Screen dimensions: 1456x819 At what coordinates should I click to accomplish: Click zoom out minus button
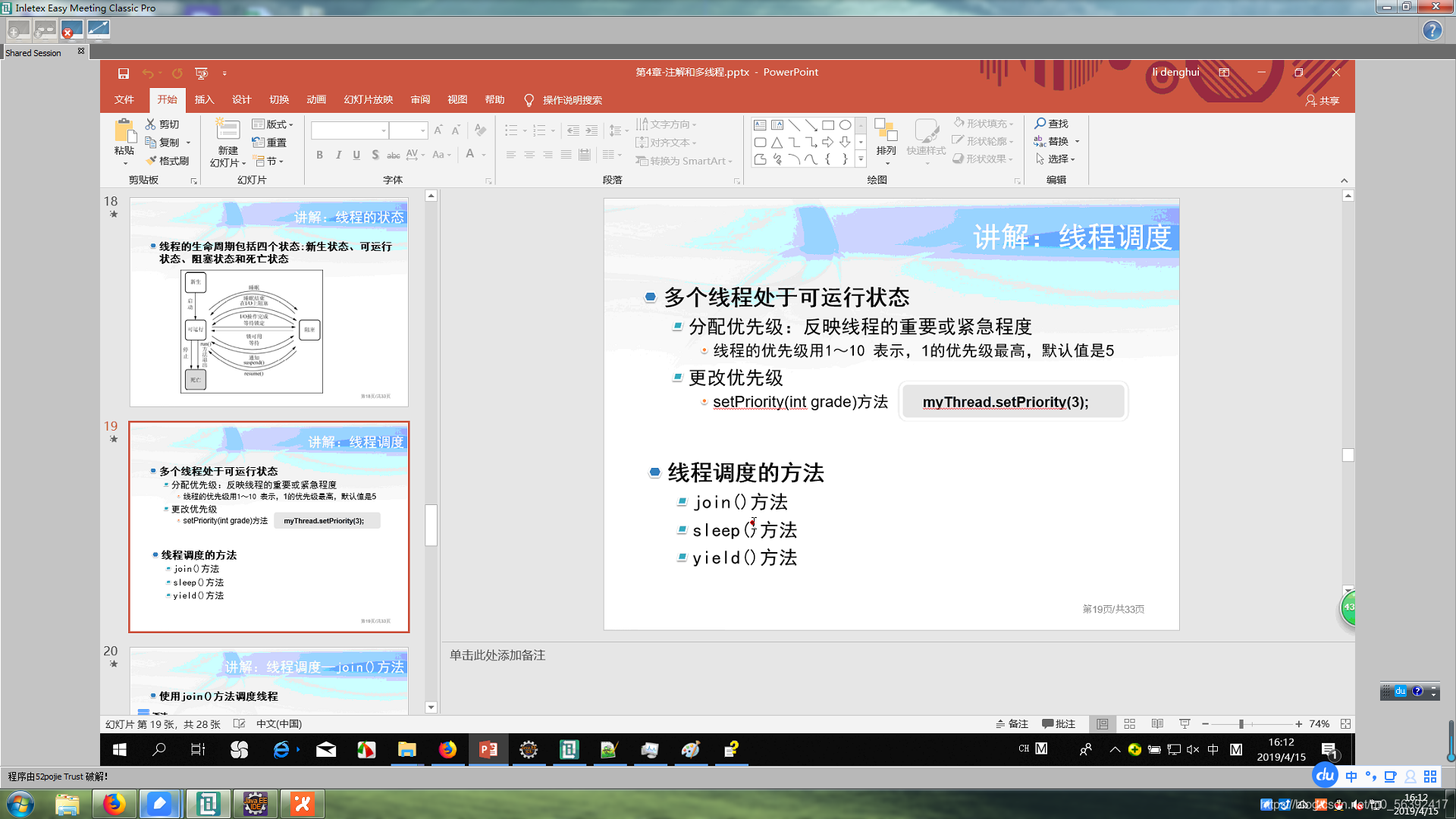pyautogui.click(x=1205, y=724)
